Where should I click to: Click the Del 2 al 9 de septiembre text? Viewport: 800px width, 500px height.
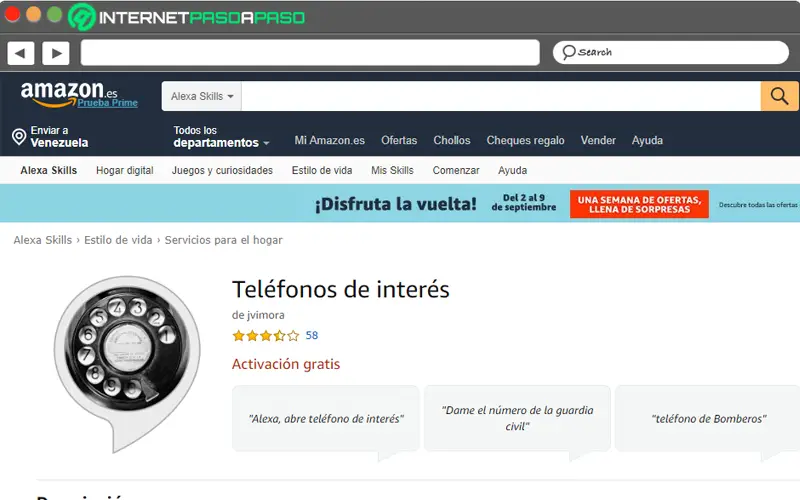(524, 203)
